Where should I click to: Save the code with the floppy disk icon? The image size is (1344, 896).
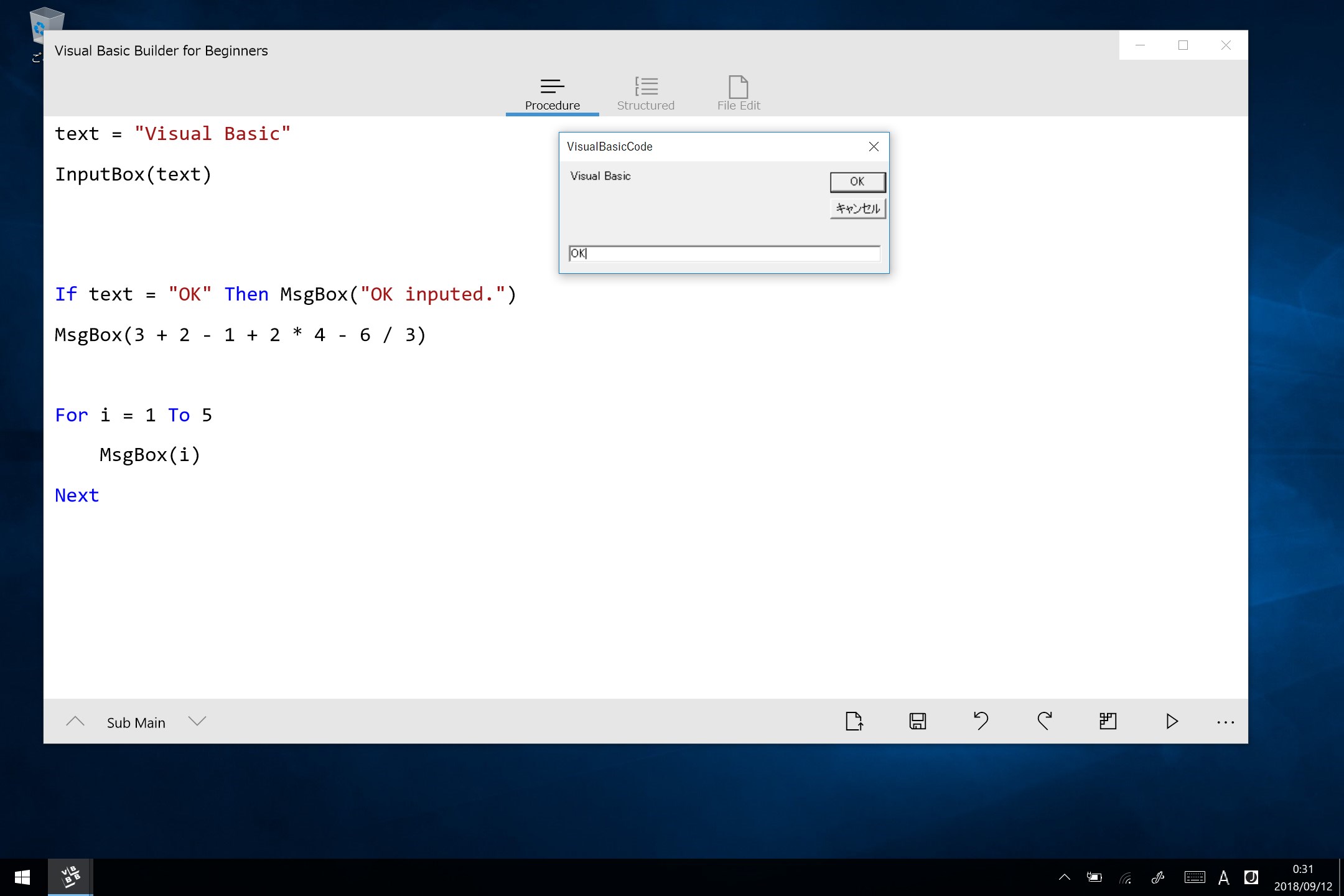[918, 721]
